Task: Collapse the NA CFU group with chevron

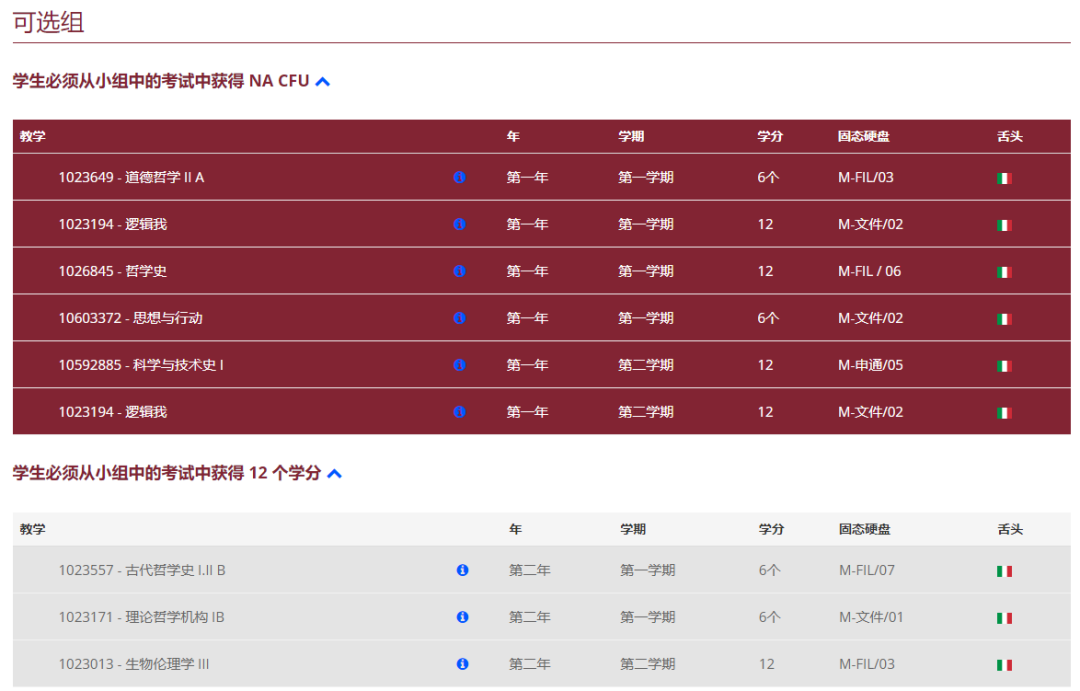Action: coord(322,81)
